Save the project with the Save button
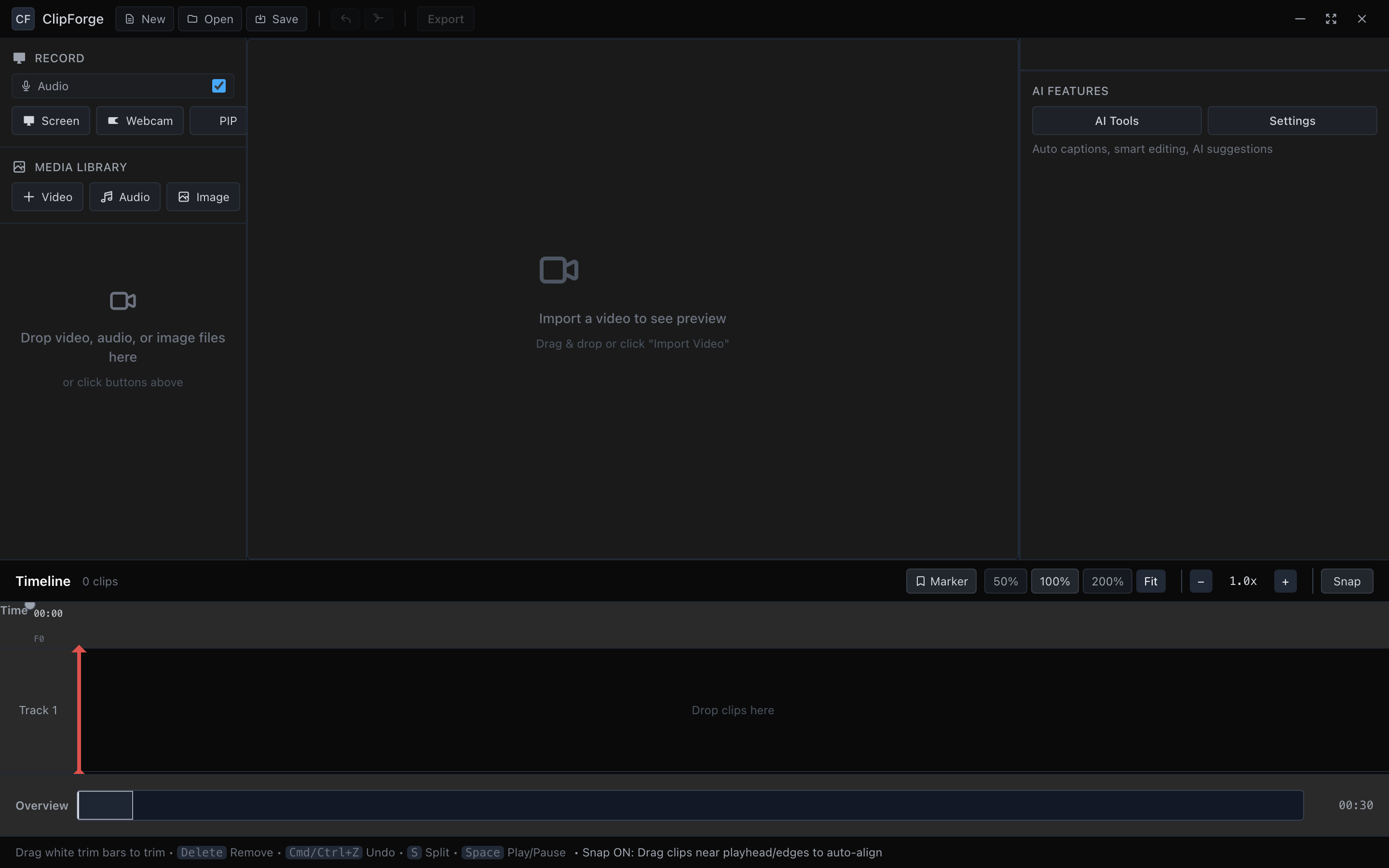The height and width of the screenshot is (868, 1389). [276, 19]
